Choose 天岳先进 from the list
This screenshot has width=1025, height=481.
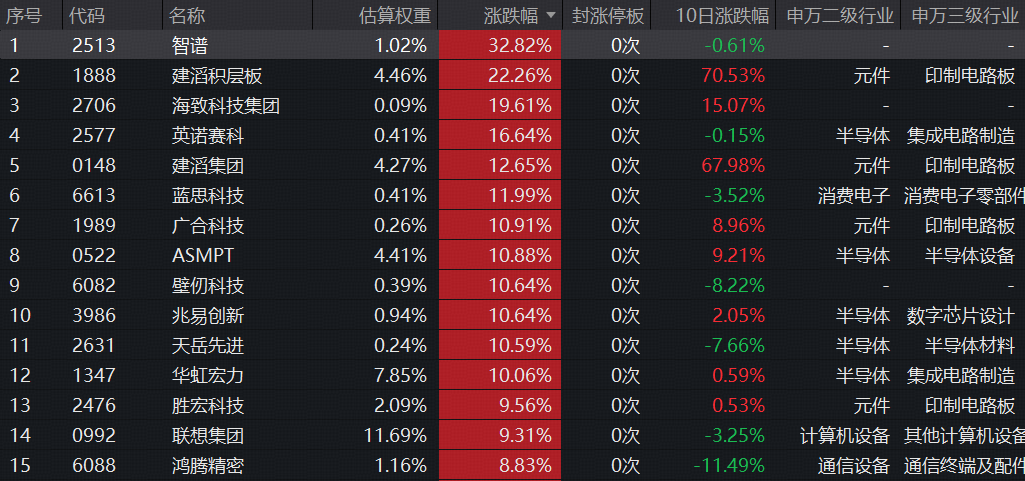(208, 345)
